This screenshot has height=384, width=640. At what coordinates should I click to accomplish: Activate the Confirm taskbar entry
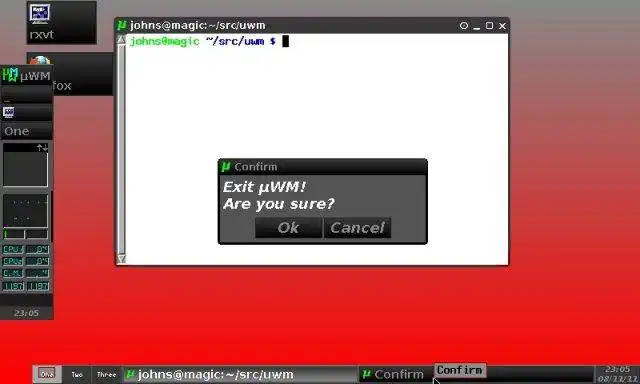coord(395,374)
